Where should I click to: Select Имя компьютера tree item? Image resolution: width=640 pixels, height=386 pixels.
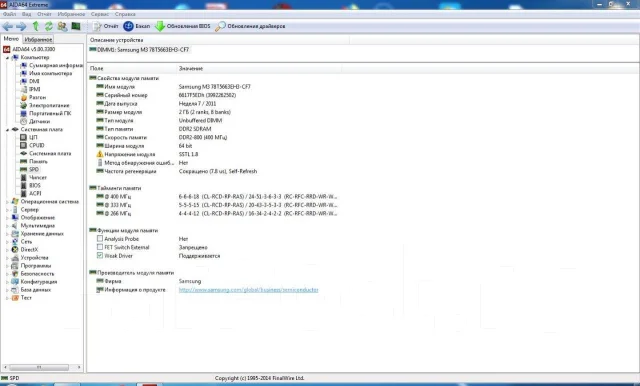tap(51, 73)
